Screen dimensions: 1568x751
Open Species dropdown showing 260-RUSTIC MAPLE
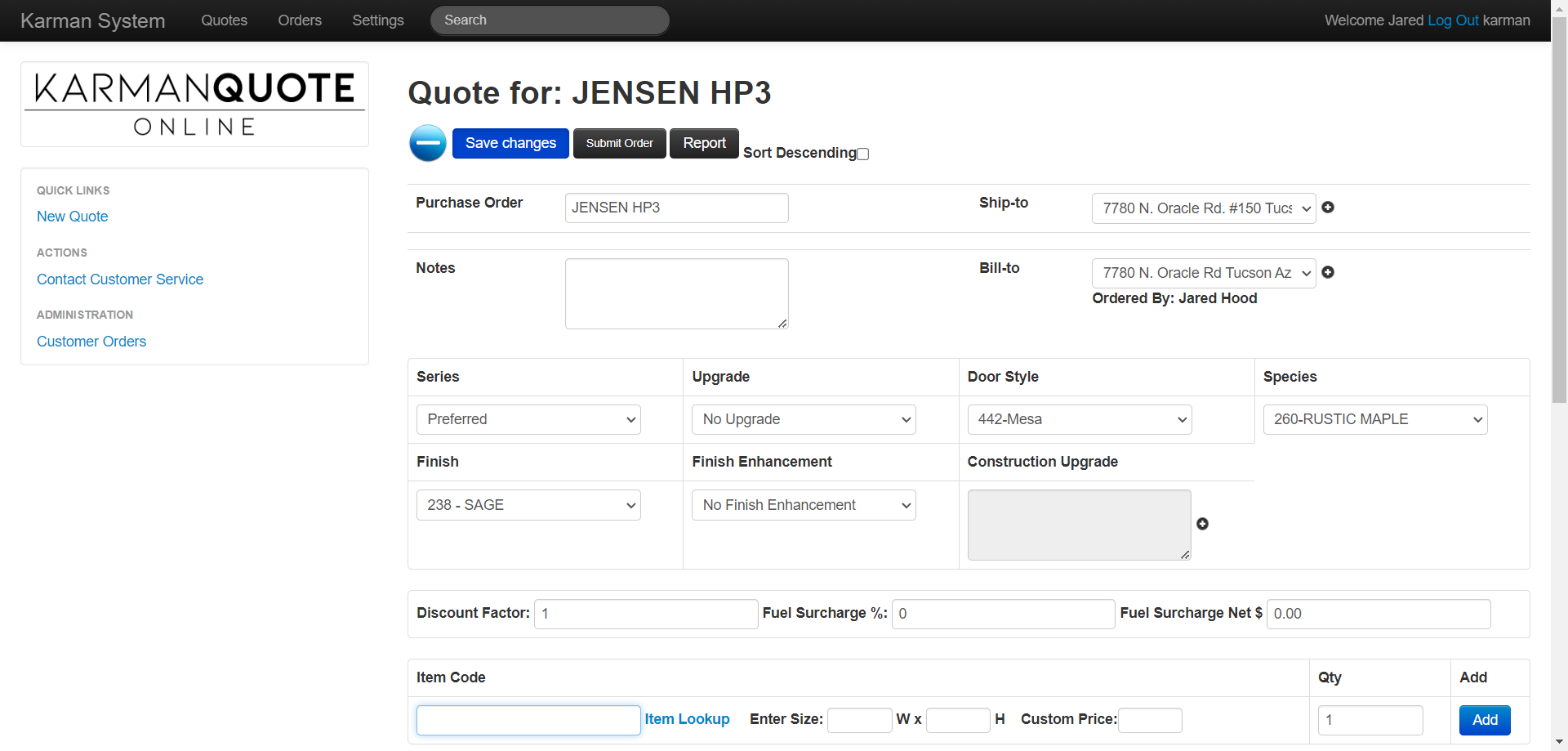(x=1375, y=419)
